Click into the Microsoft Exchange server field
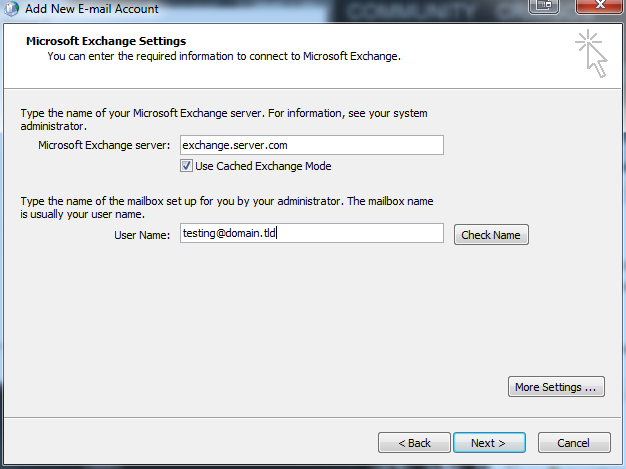The width and height of the screenshot is (626, 469). pos(310,146)
